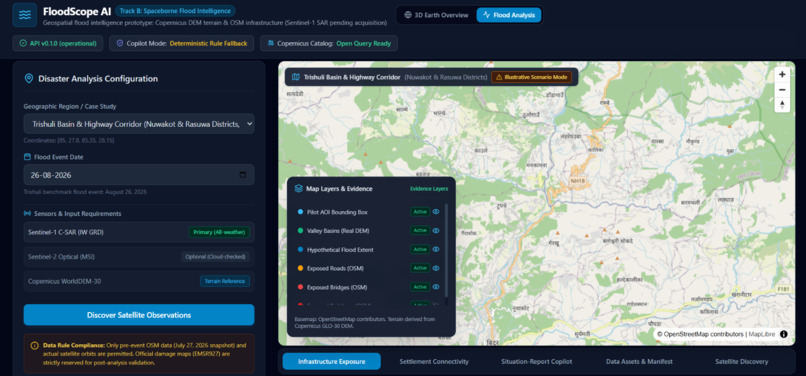806x376 pixels.
Task: Click the location pin icon beside Disaster Analysis Configuration
Action: 29,79
